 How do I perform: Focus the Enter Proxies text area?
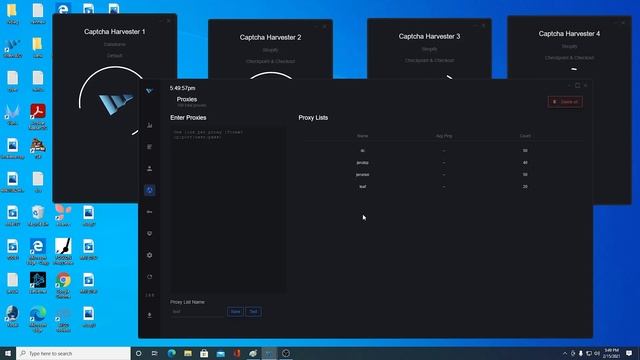pyautogui.click(x=228, y=210)
